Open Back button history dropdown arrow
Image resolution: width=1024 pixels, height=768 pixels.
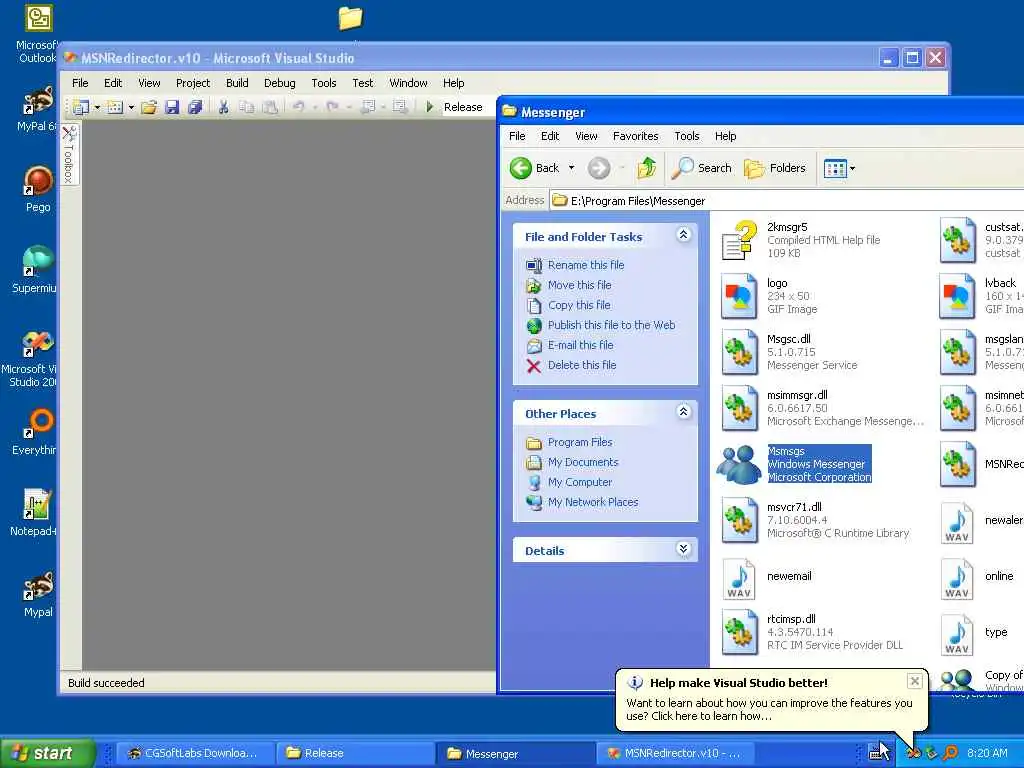coord(571,168)
